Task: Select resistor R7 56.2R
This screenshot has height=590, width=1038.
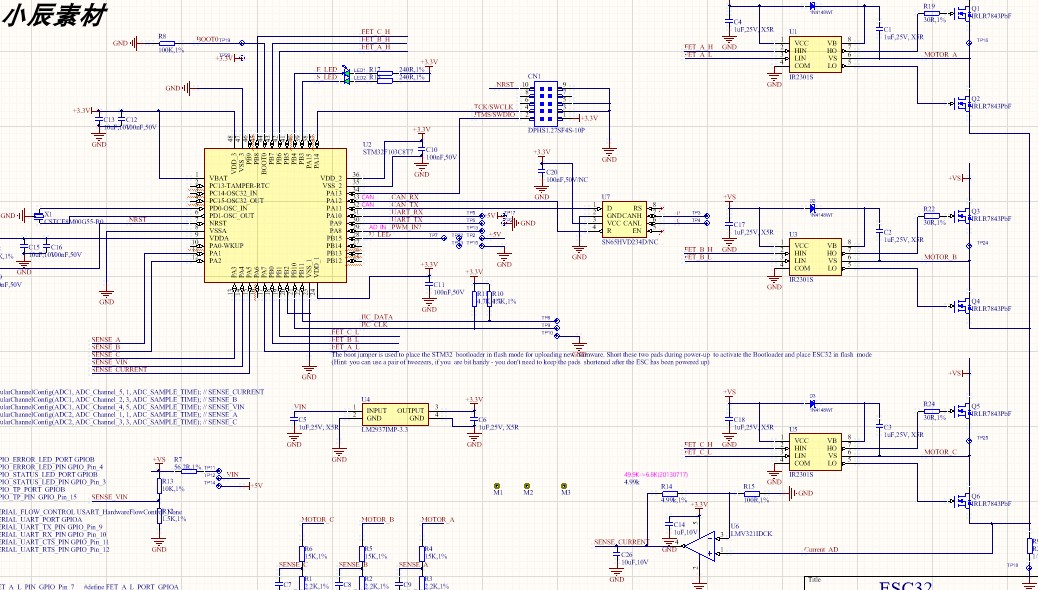Action: coord(189,471)
